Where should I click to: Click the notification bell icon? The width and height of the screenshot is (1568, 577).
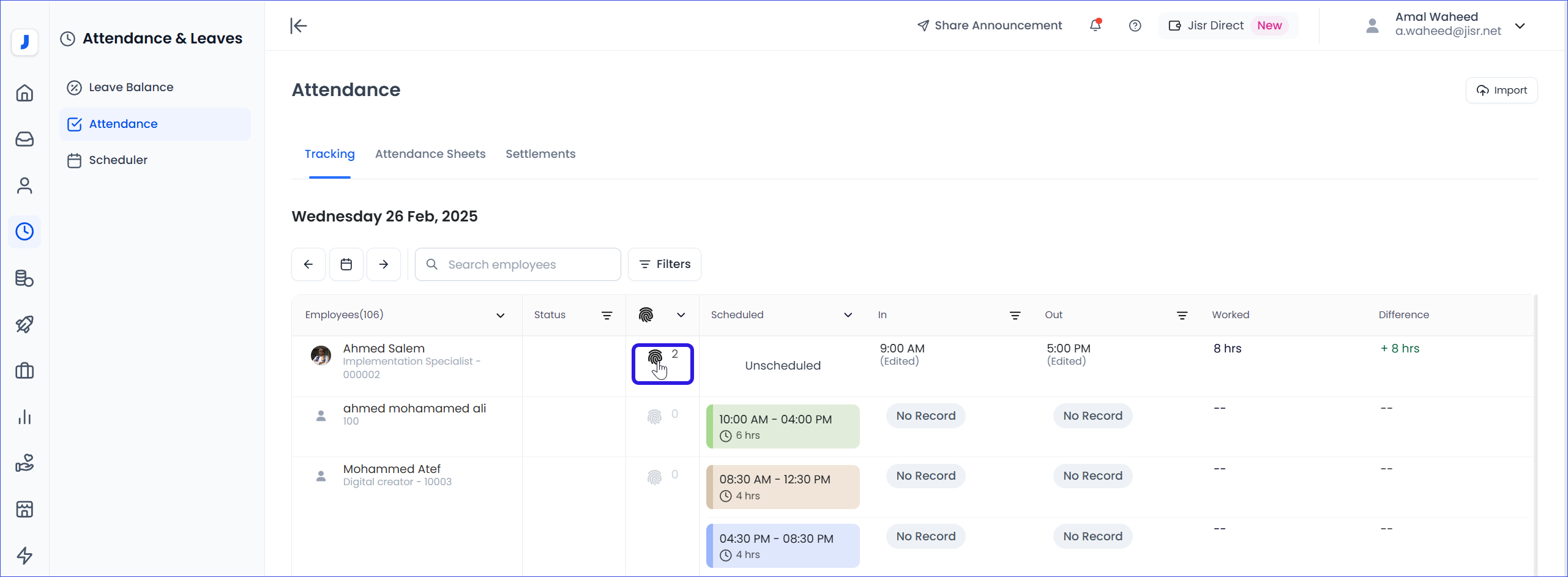point(1095,26)
